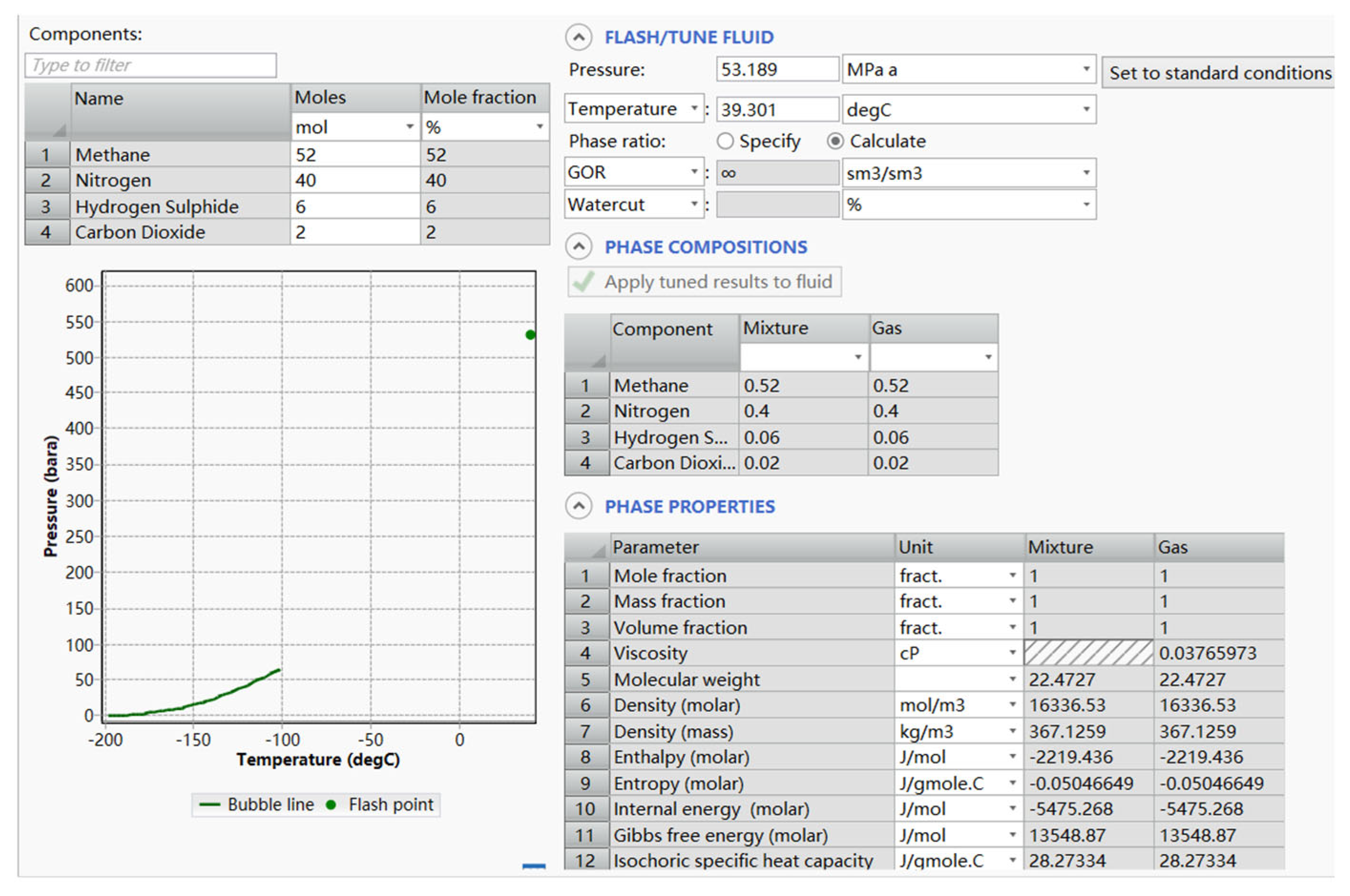Open the Mole fraction percent unit dropdown
The image size is (1350, 896).
(539, 126)
